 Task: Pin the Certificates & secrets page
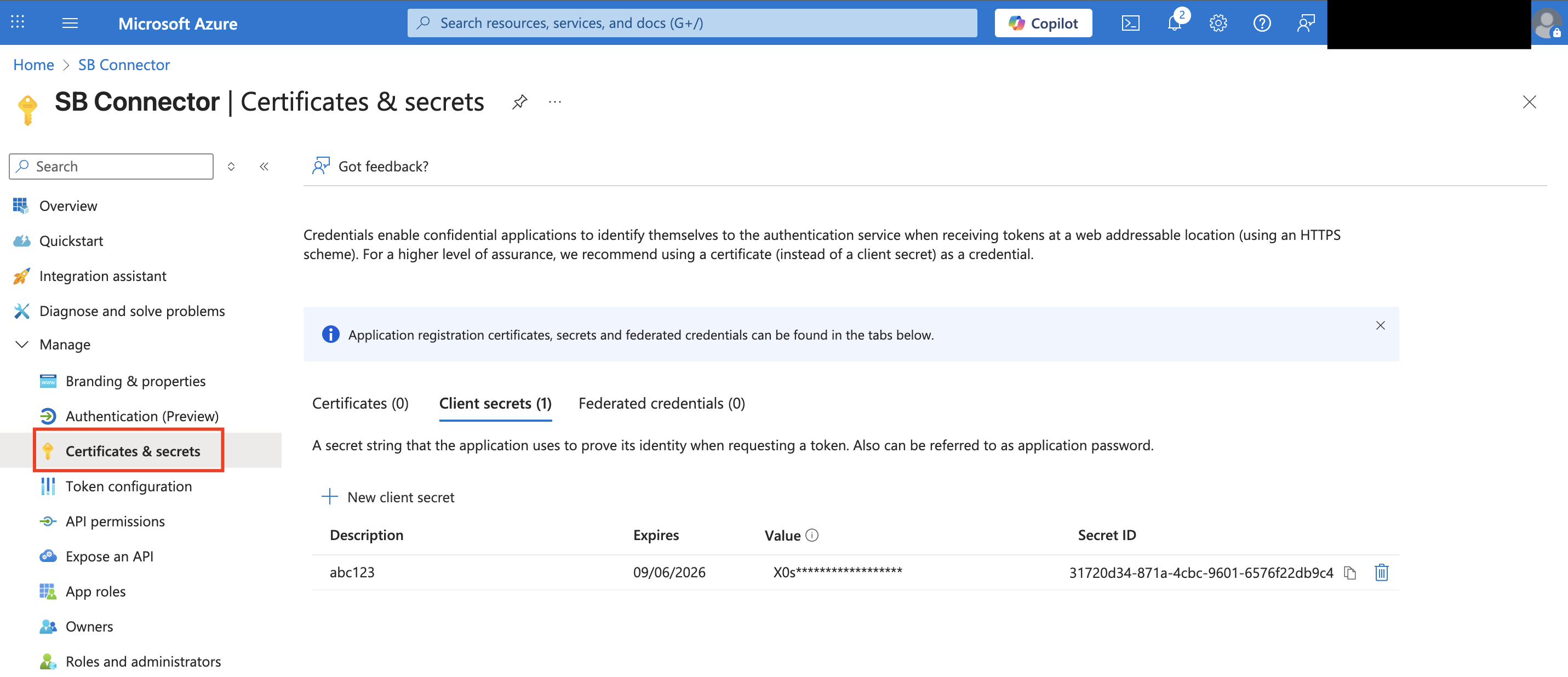[519, 102]
